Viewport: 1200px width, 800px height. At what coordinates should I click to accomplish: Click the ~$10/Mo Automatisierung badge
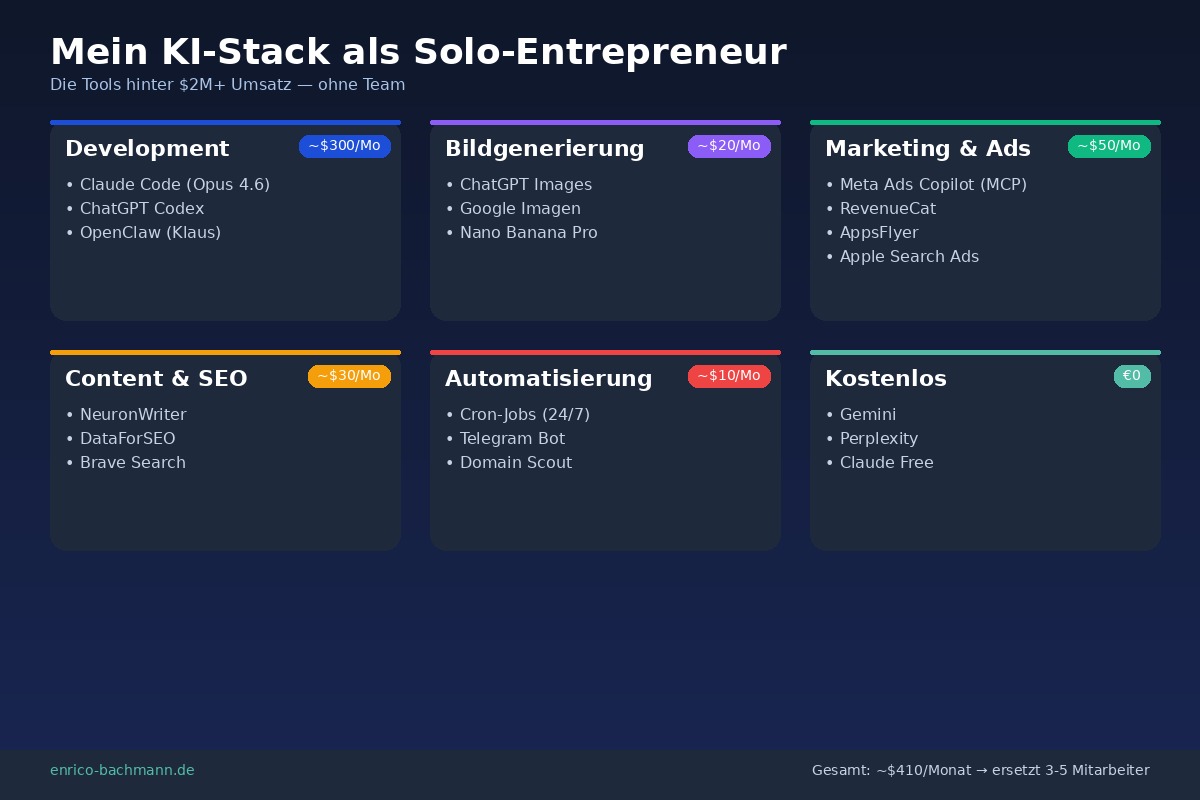point(728,376)
